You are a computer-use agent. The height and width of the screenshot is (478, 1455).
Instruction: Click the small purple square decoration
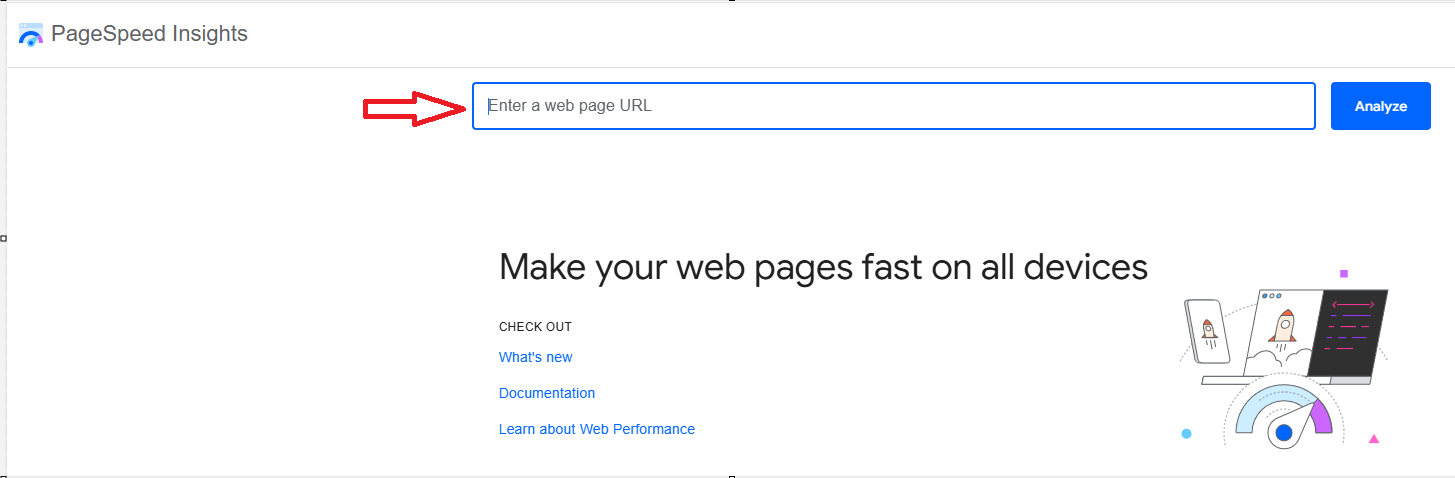click(1344, 273)
